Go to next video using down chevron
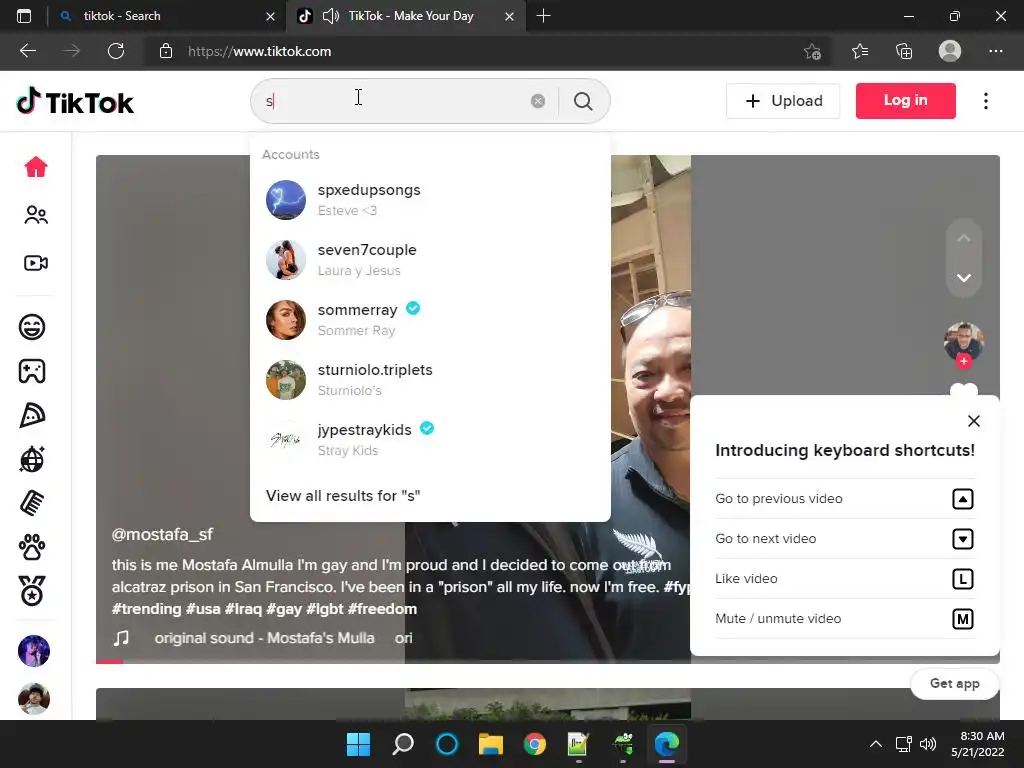The image size is (1024, 768). tap(963, 278)
